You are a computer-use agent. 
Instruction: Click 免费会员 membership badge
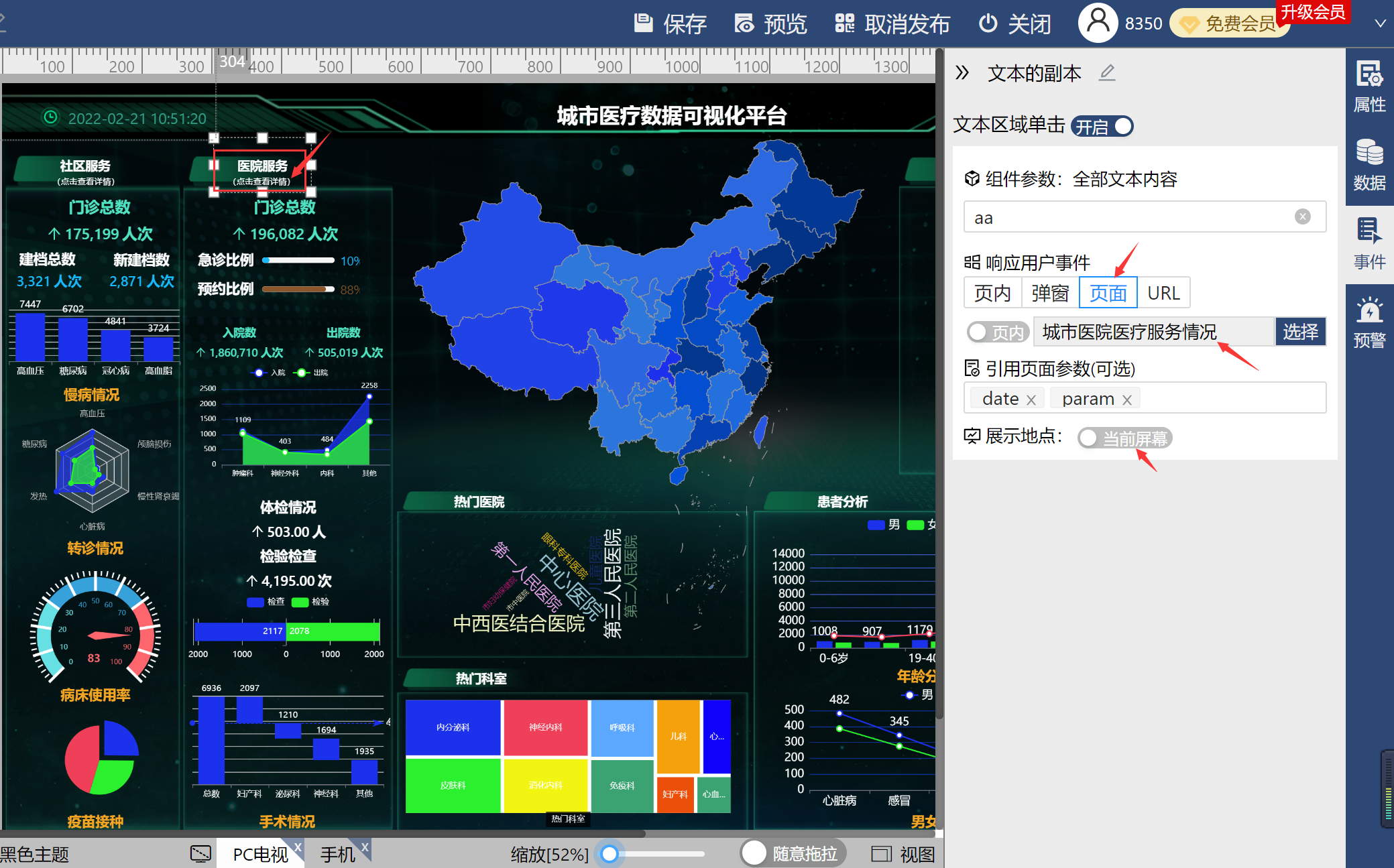(x=1229, y=23)
